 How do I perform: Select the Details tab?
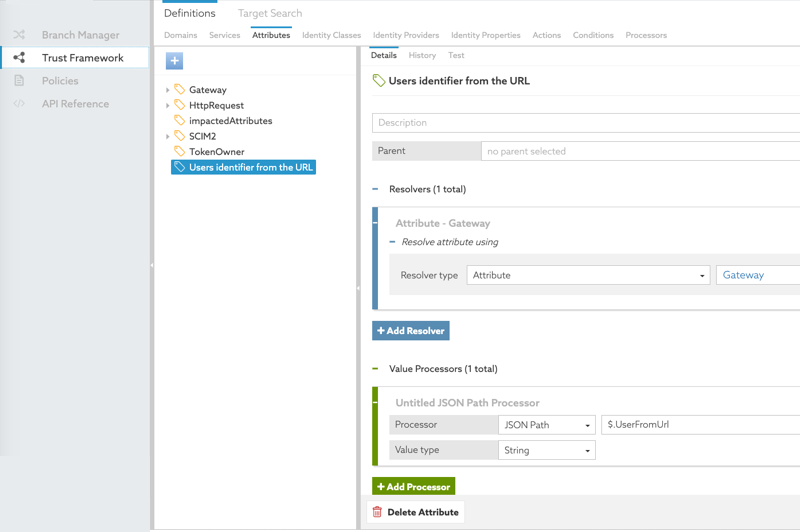384,55
